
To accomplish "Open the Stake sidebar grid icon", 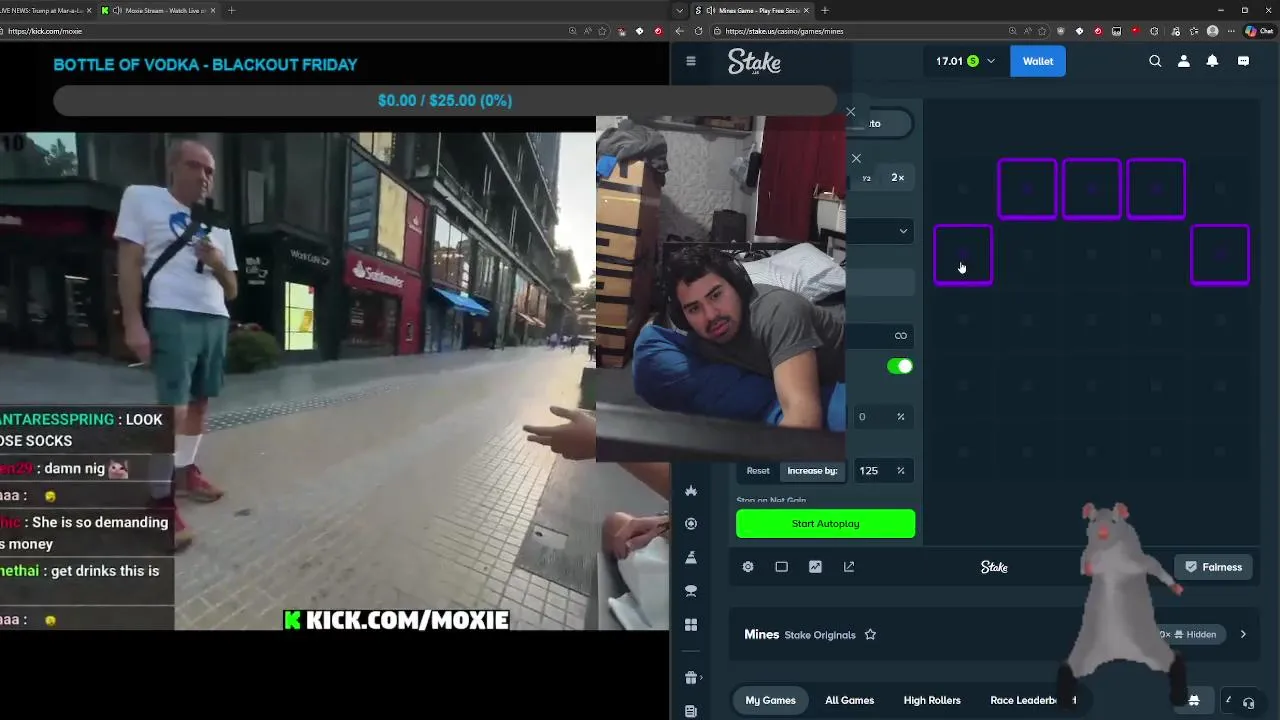I will coord(691,625).
